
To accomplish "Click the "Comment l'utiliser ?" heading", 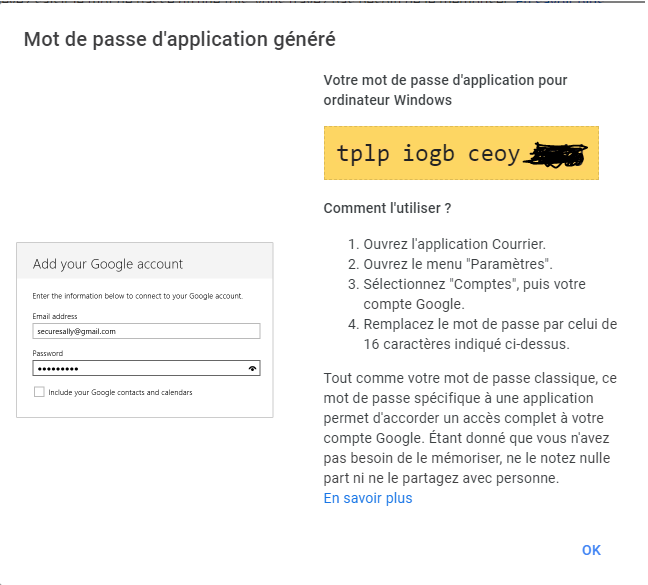I will pos(387,208).
